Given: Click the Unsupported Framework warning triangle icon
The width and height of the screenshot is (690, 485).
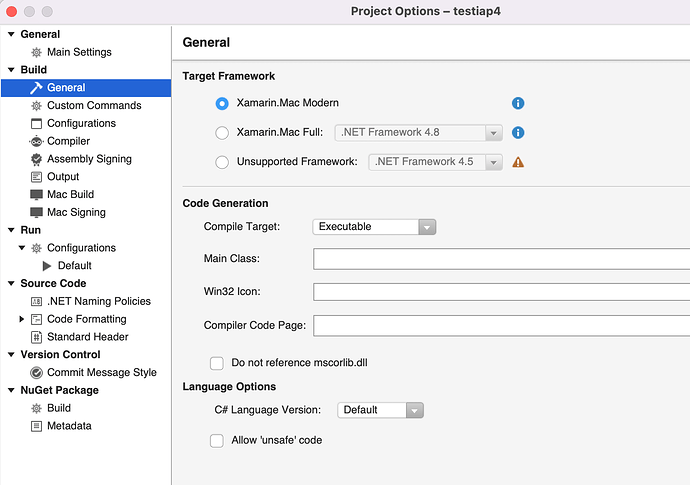Looking at the screenshot, I should coord(518,162).
